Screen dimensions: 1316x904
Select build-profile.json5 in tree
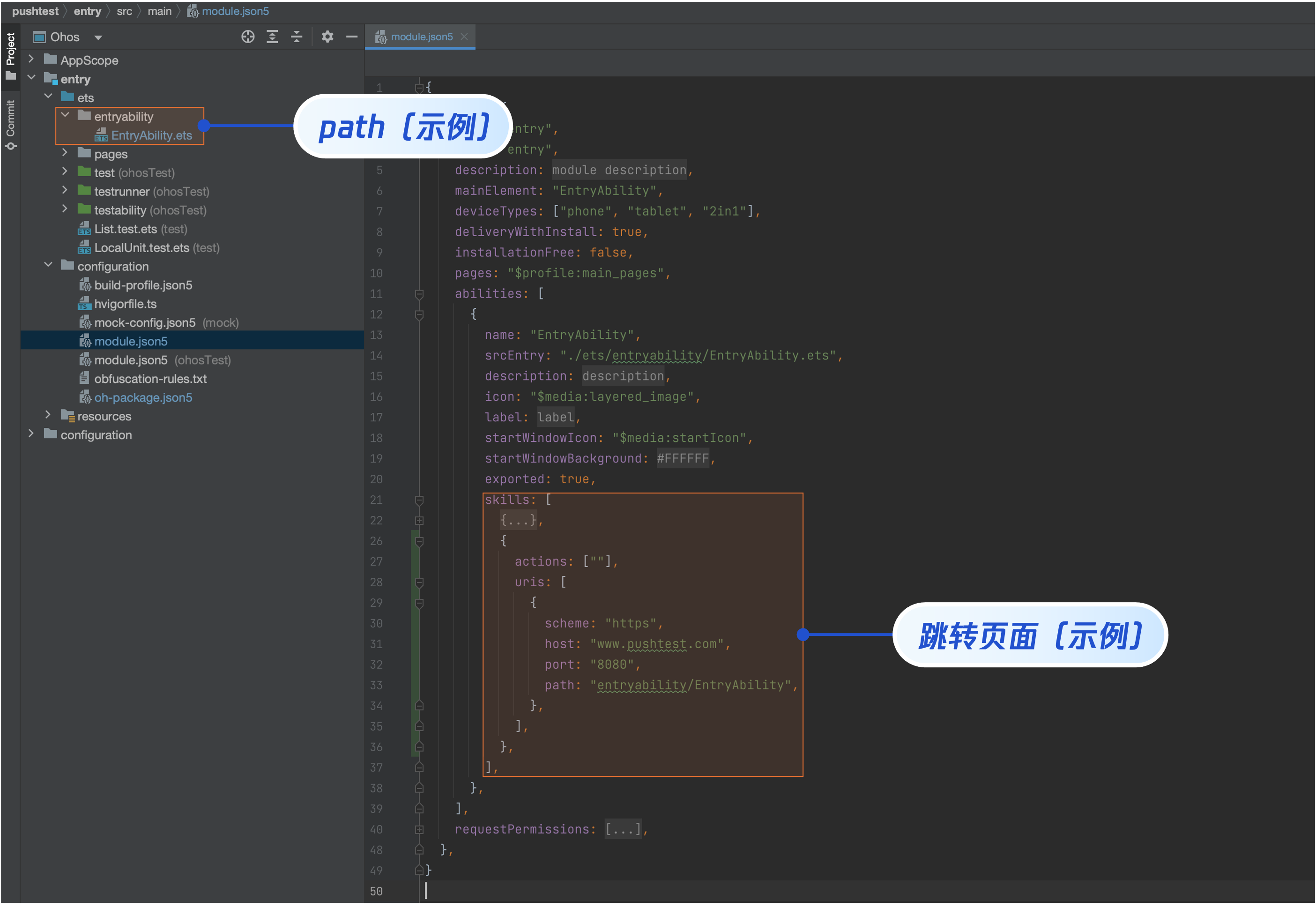(x=135, y=285)
